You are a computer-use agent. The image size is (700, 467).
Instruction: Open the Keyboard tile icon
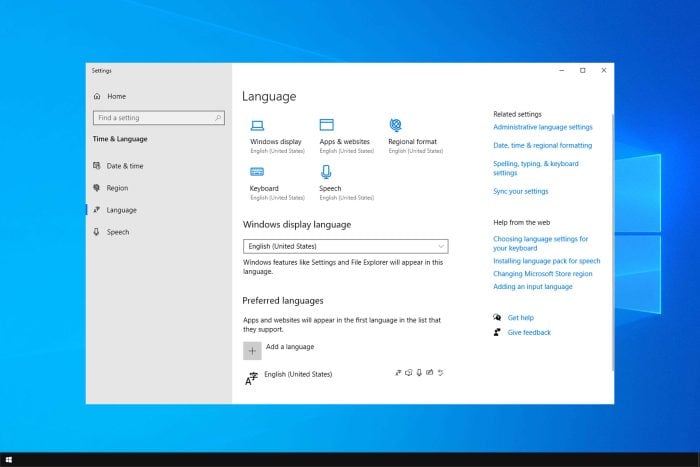tap(257, 171)
